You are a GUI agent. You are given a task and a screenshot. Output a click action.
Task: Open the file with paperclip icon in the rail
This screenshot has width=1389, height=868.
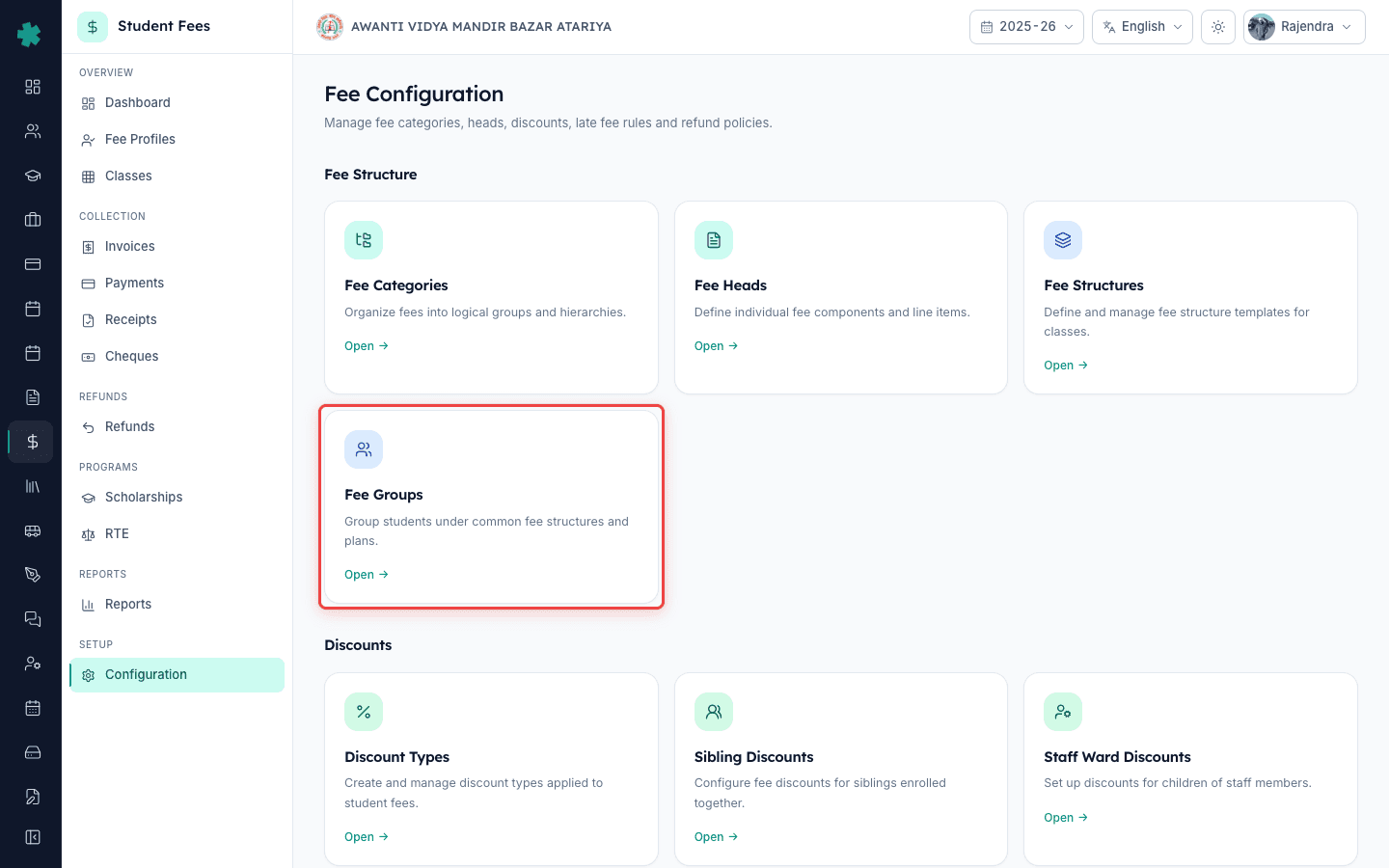tap(33, 797)
